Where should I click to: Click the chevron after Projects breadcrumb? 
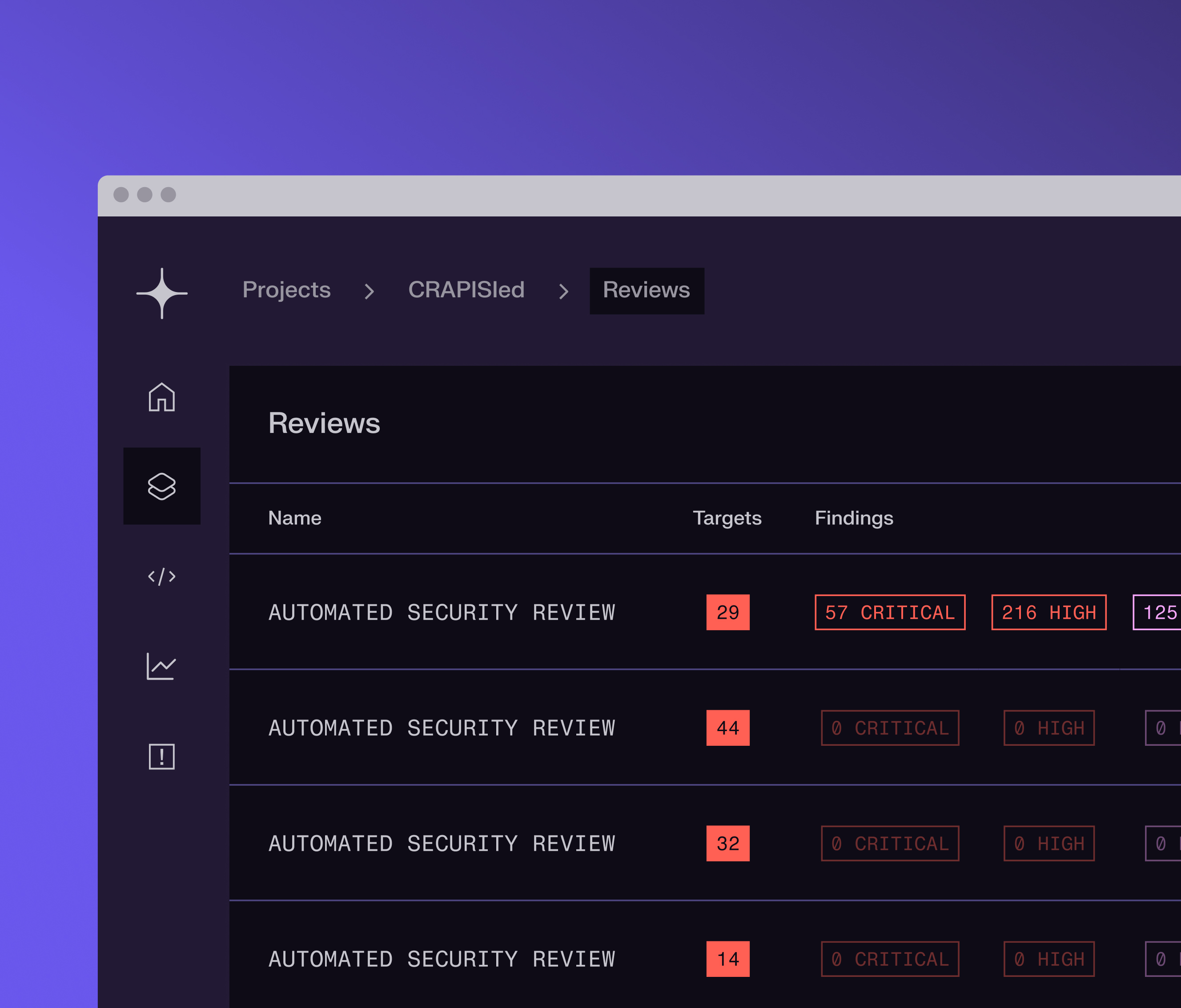click(370, 291)
